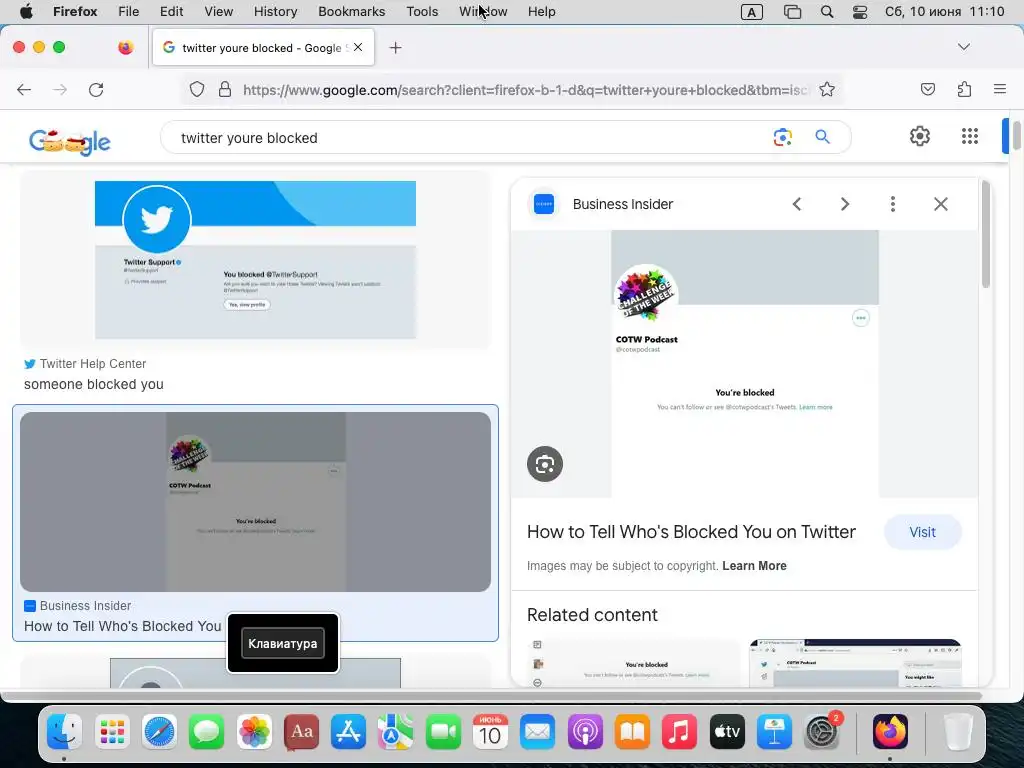Select the Business Insider COTW Podcast thumbnail
The image size is (1024, 768).
[255, 502]
